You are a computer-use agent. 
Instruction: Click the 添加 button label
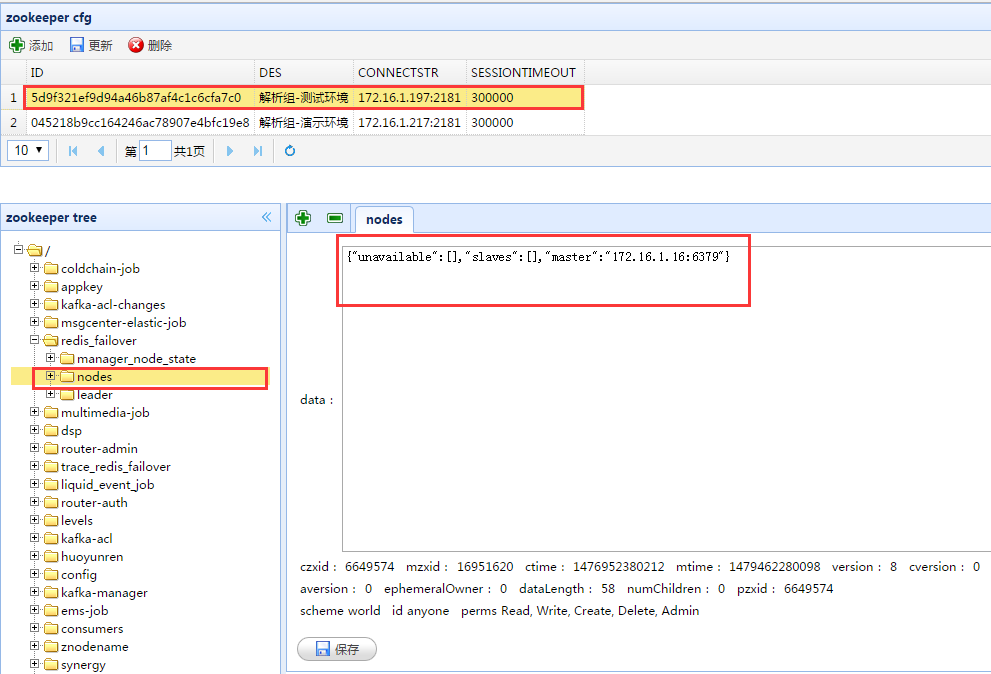[x=41, y=46]
